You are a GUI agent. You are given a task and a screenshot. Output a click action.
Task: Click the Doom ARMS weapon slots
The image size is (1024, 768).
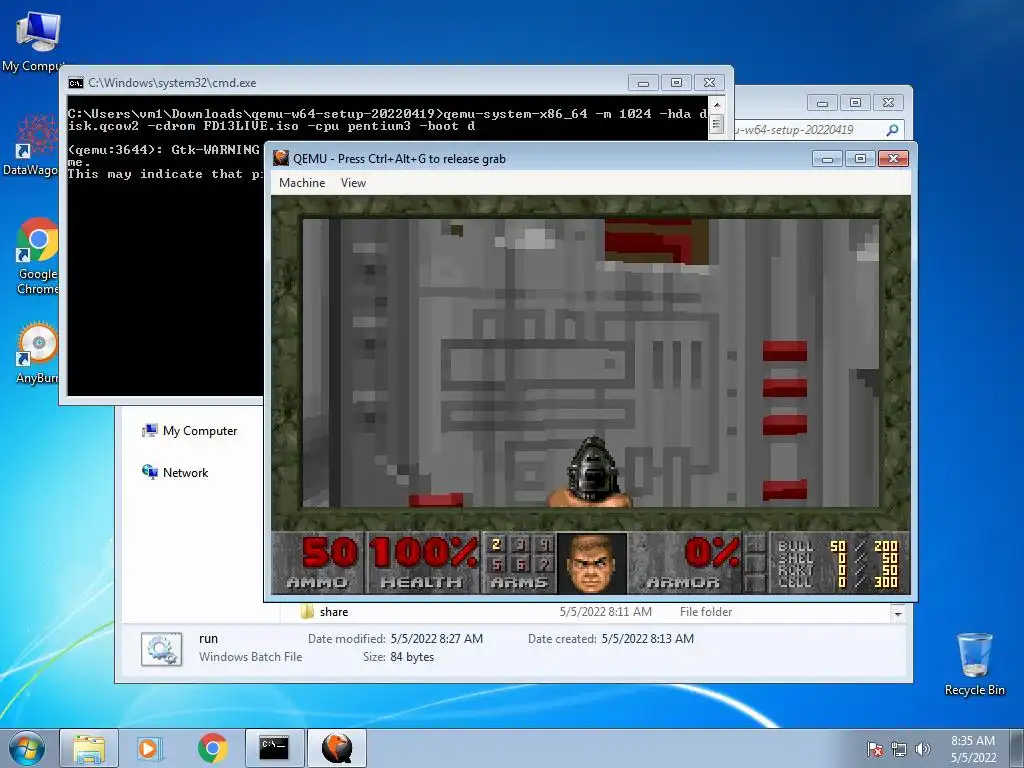tap(519, 563)
